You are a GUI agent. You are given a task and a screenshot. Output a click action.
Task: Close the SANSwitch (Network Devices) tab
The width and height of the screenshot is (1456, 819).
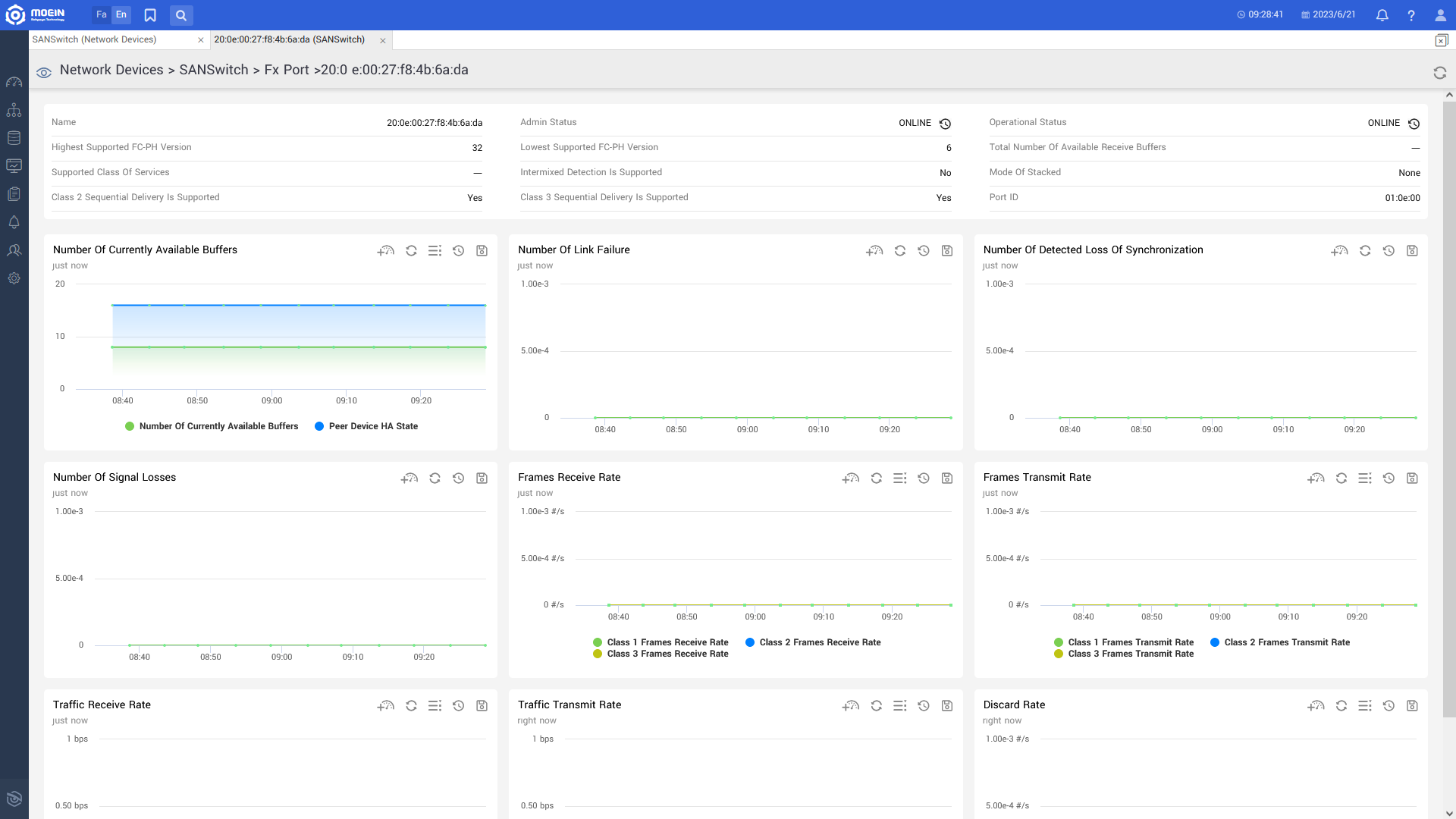[201, 40]
